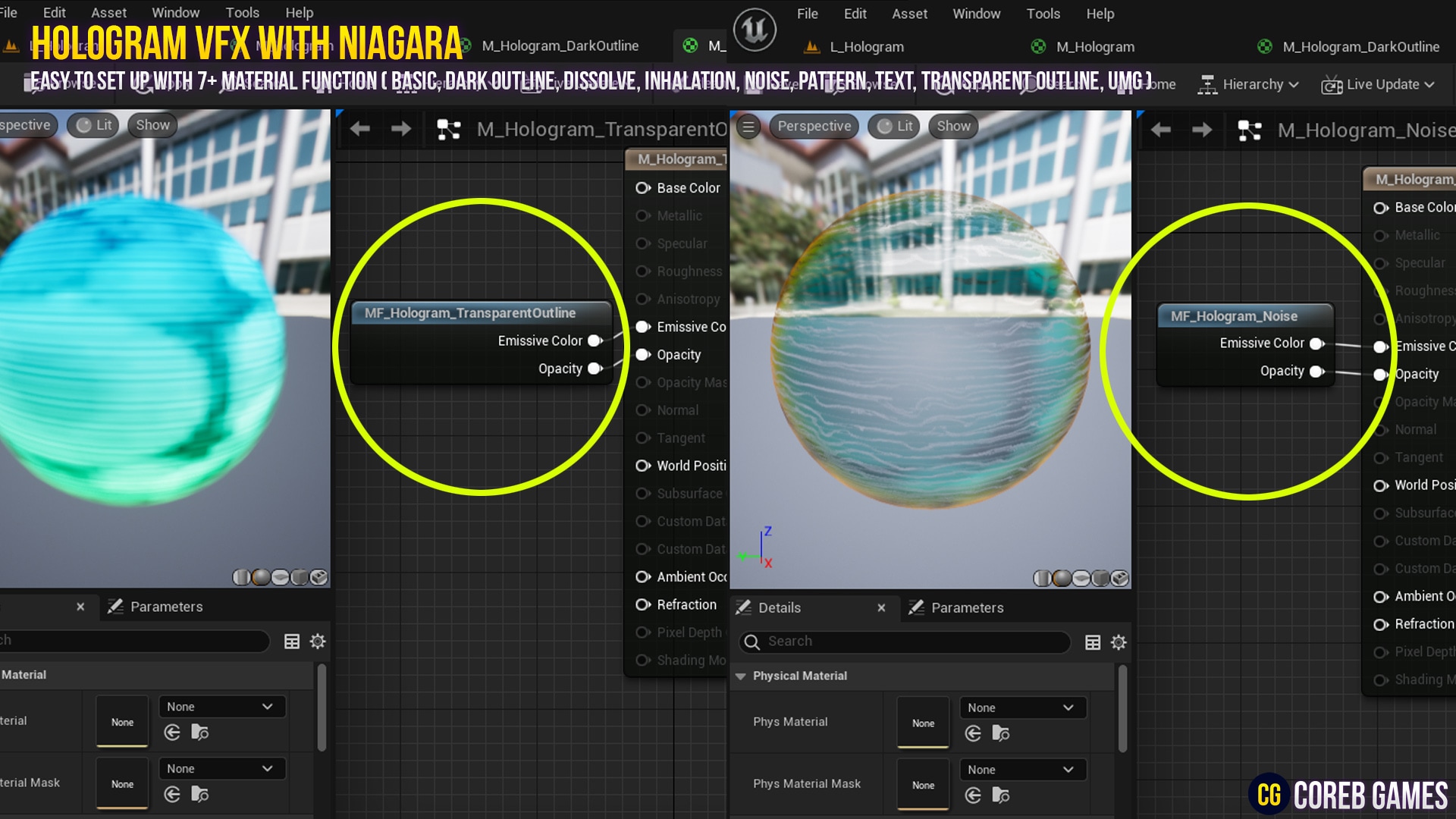Open Lit view mode dropdown in right viewport
Viewport: 1456px width, 819px height.
point(896,127)
